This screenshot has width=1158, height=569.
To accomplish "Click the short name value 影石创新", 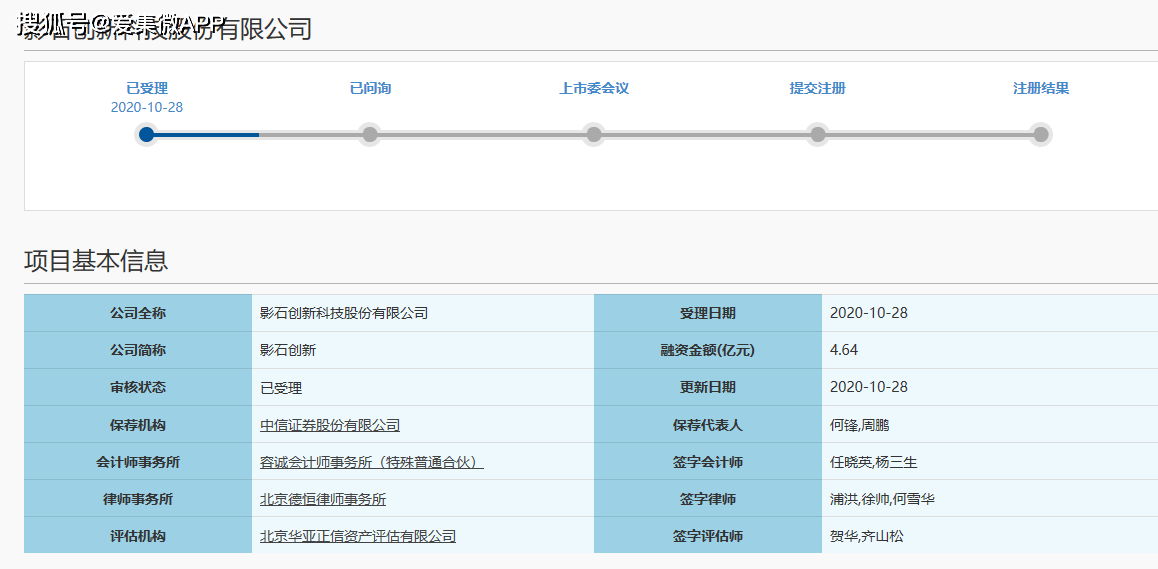I will point(288,350).
